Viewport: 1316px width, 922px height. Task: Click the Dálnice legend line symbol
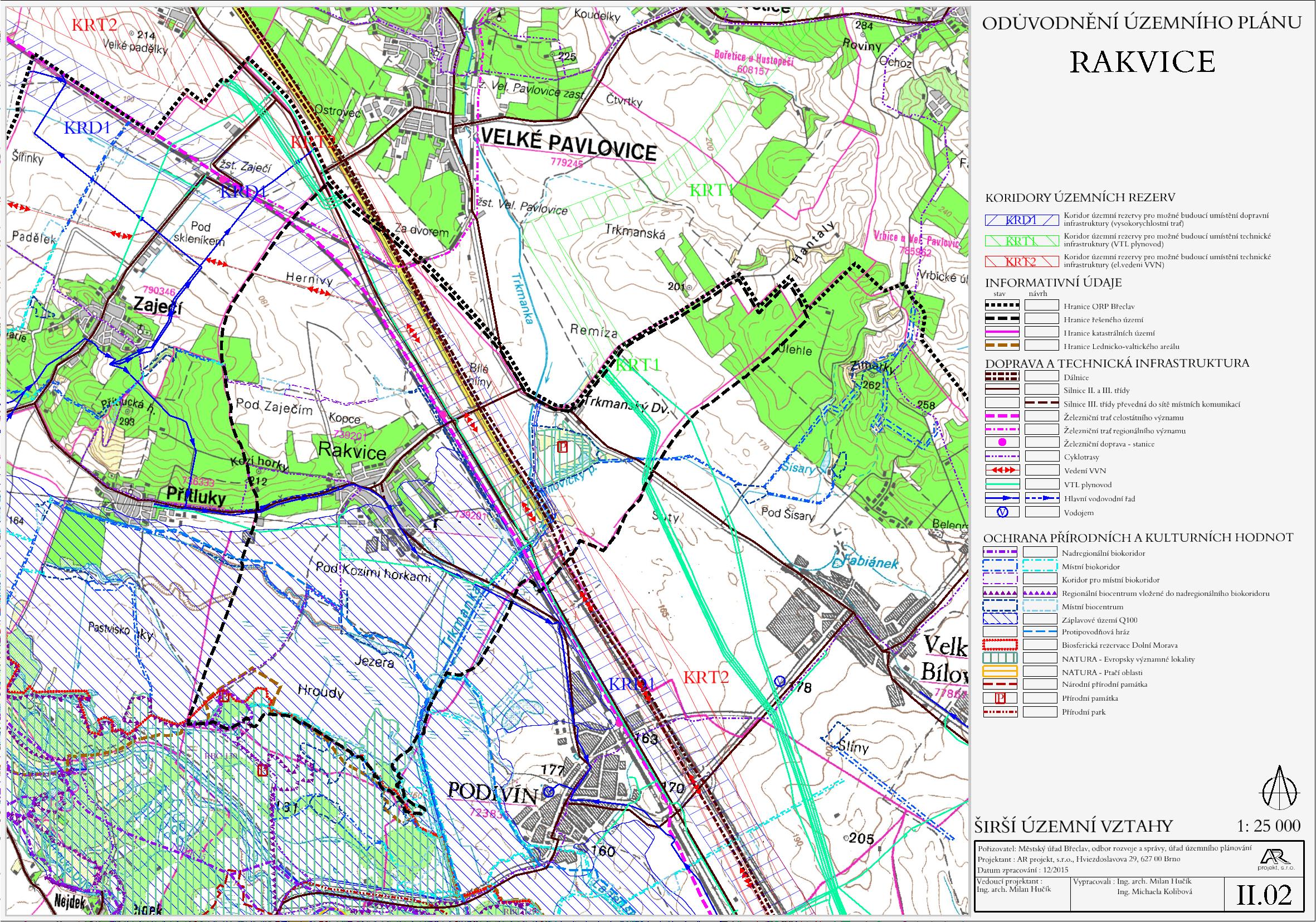1002,377
